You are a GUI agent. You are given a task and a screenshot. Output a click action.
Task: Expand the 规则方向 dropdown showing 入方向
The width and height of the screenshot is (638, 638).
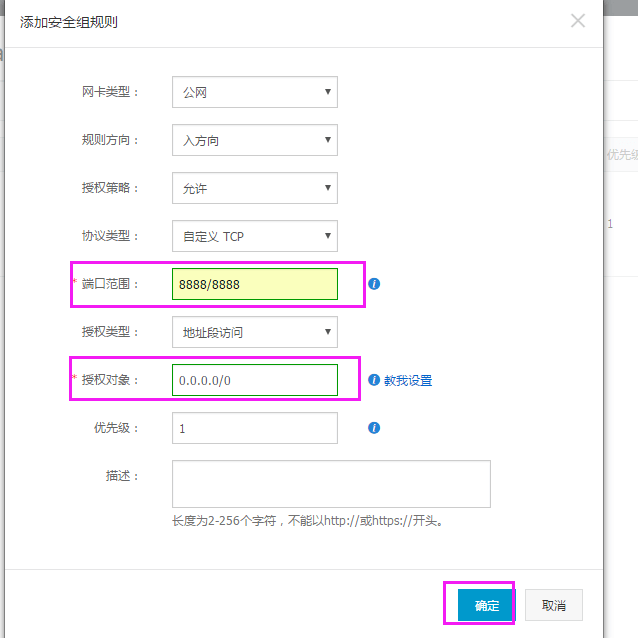(254, 140)
